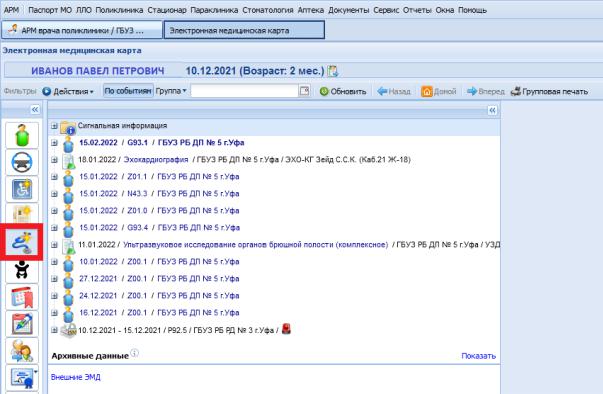603x394 pixels.
Task: Click the Обновить refresh button
Action: coord(343,91)
